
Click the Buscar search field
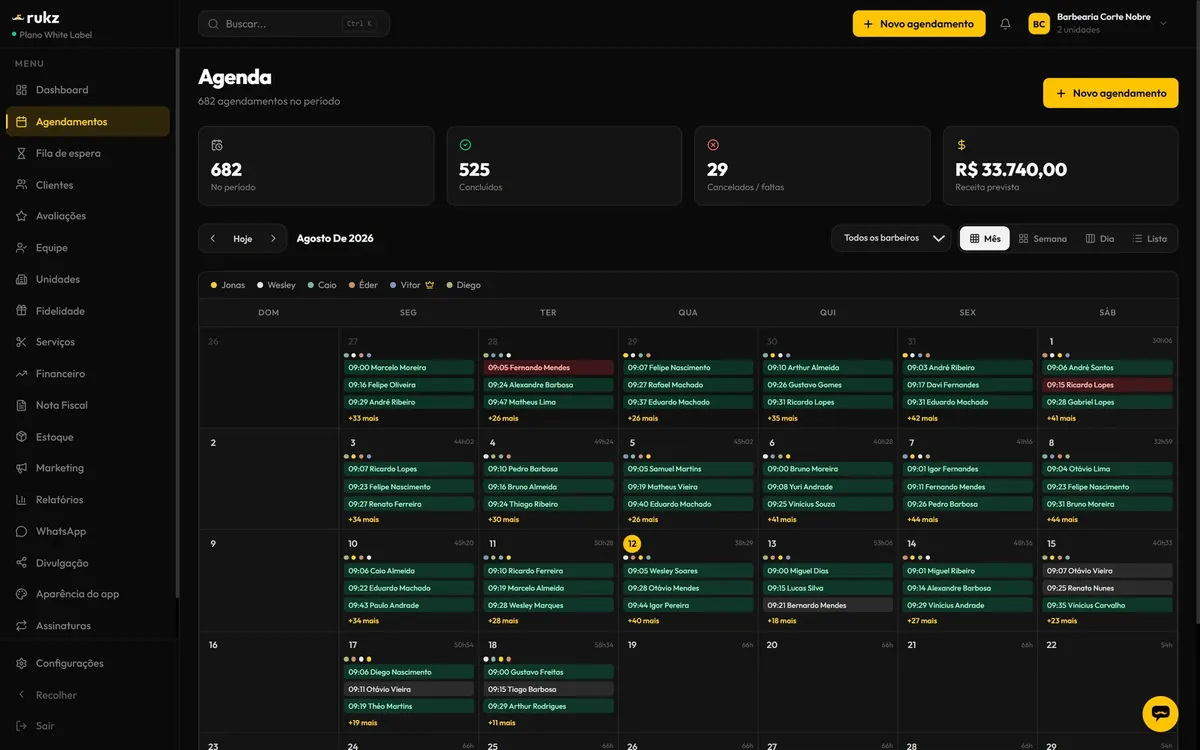coord(294,24)
